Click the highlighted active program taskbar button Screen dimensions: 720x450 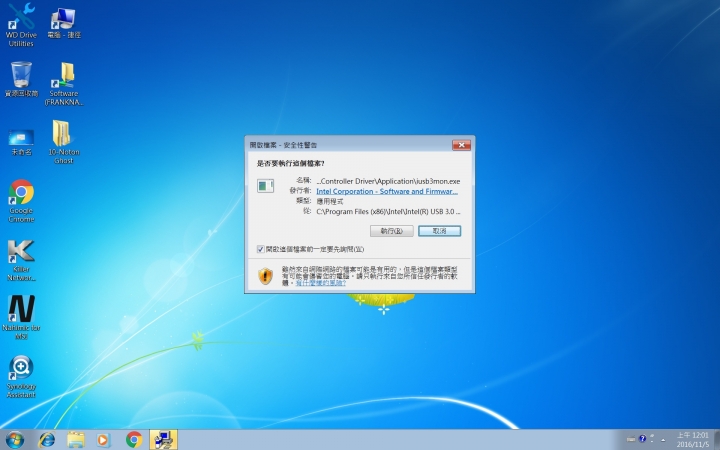[x=163, y=439]
